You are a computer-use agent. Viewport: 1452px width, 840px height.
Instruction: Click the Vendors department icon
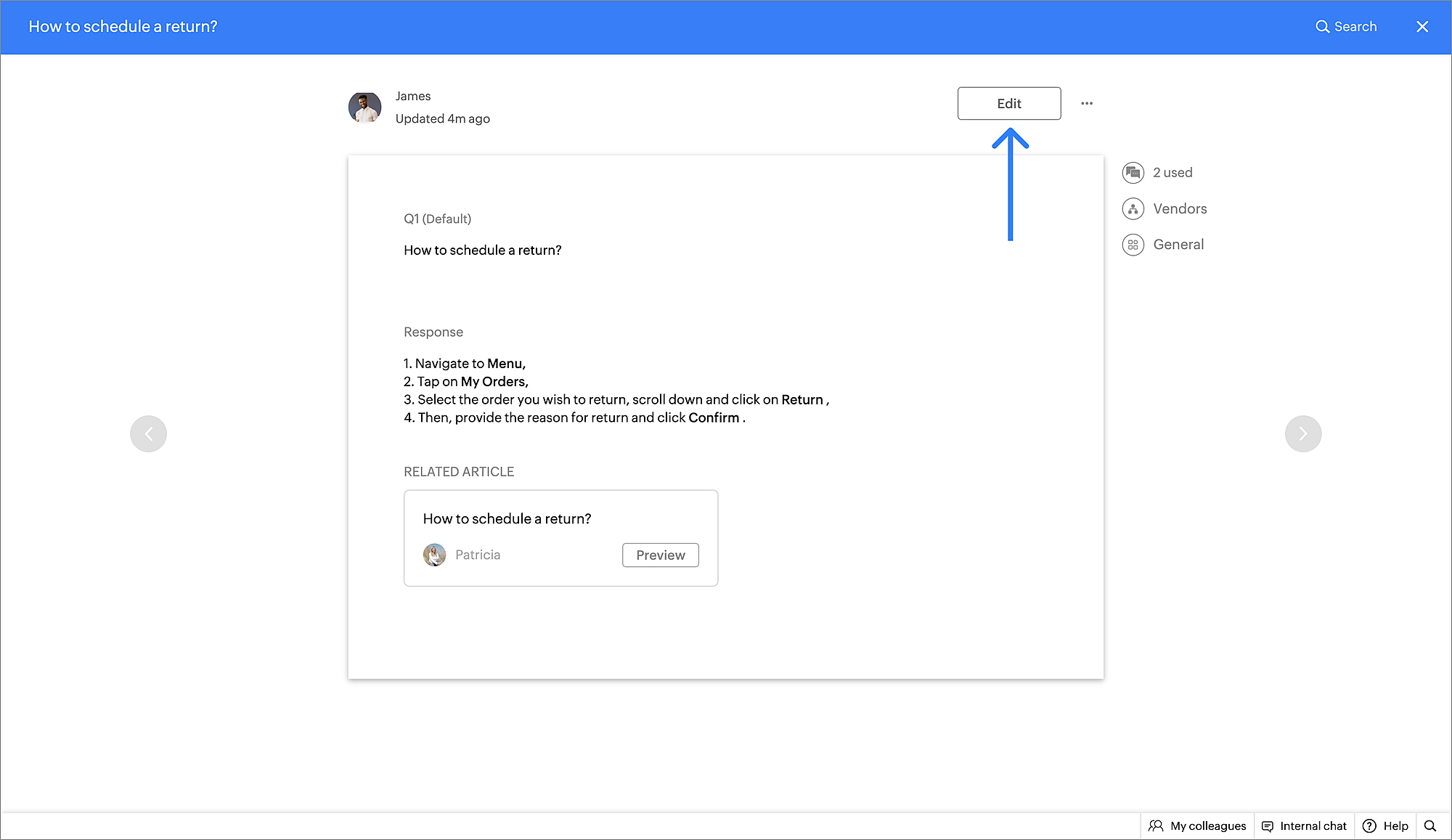coord(1133,209)
